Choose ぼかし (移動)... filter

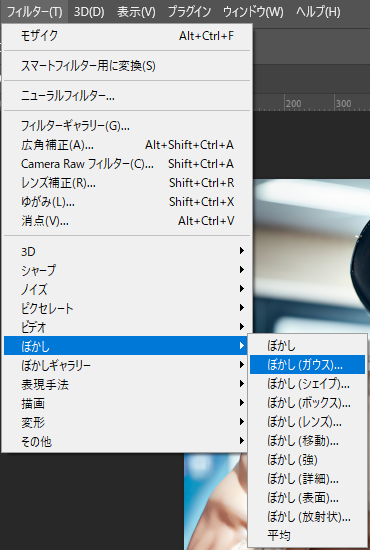point(307,440)
